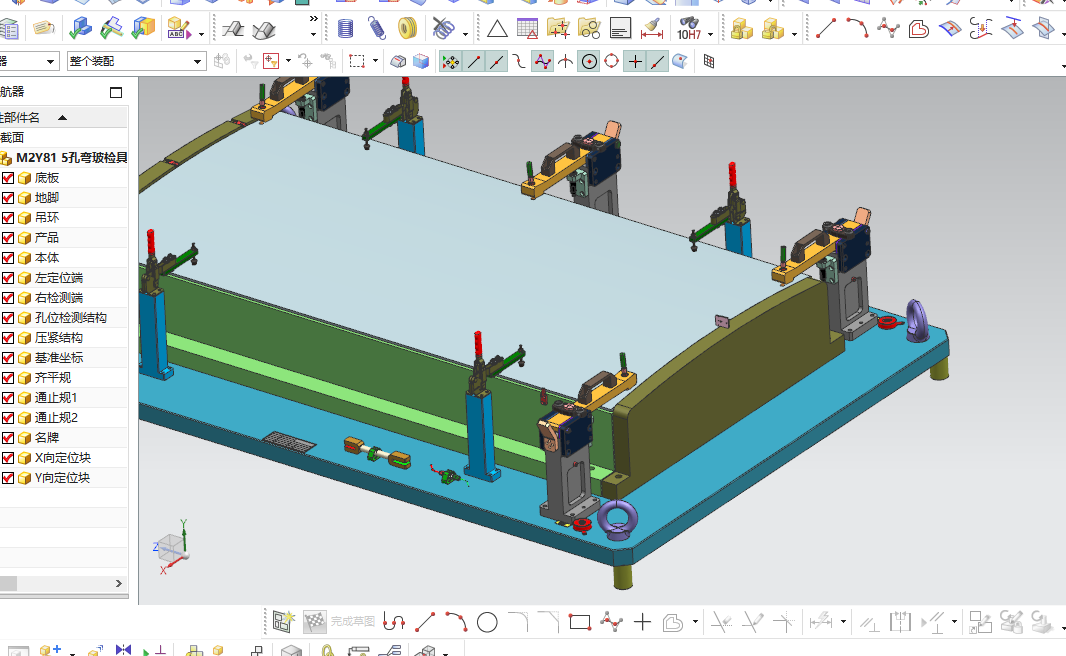Viewport: 1066px width, 656px height.
Task: Select the 齐平规 tree item
Action: pos(52,378)
